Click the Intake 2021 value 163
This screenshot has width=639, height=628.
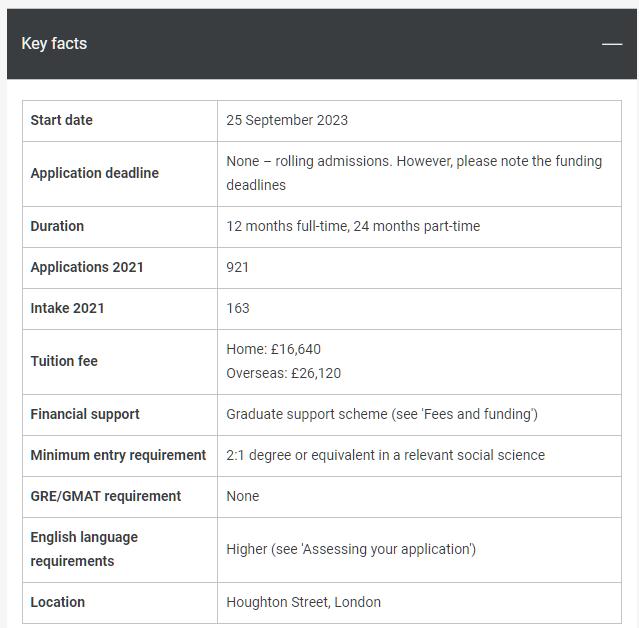pyautogui.click(x=238, y=308)
